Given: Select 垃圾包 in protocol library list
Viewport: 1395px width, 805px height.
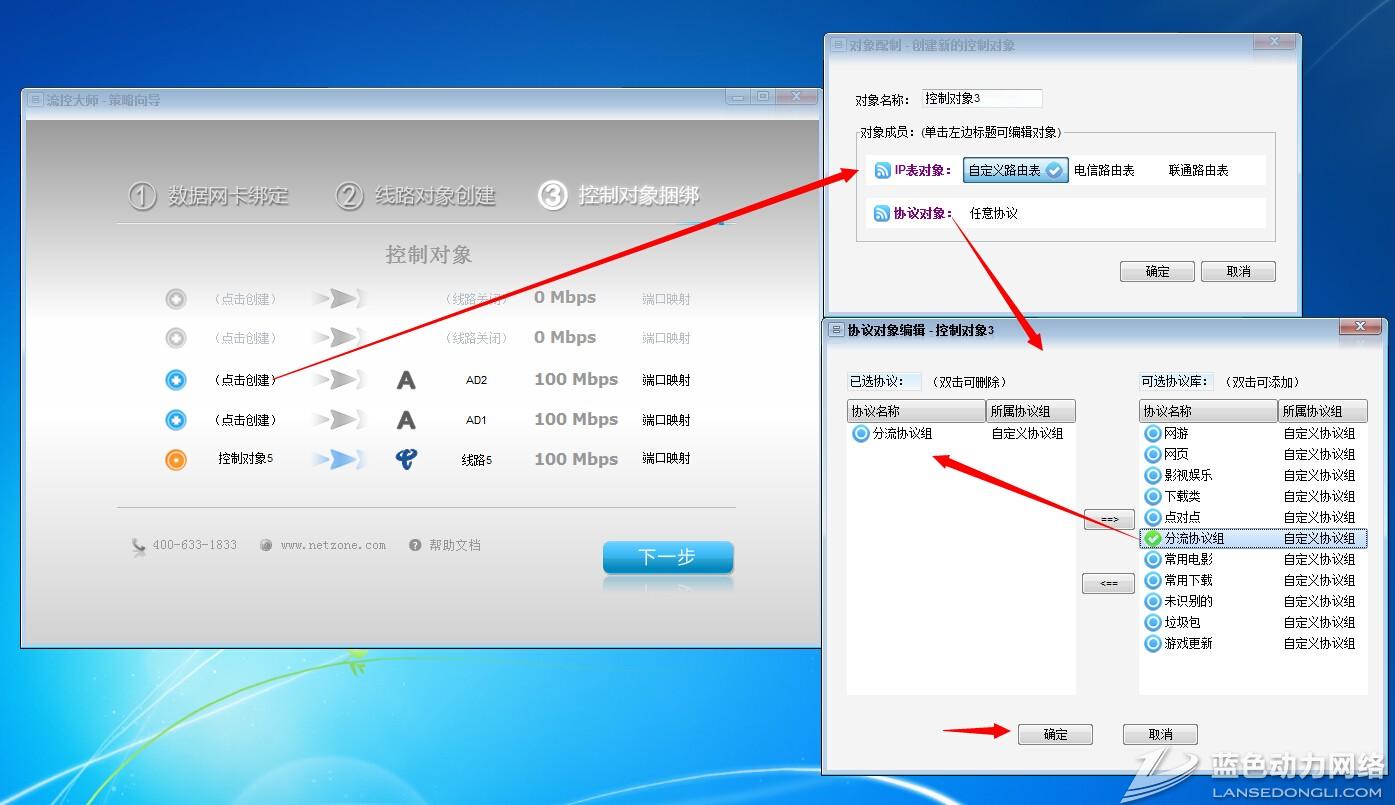Looking at the screenshot, I should (1182, 623).
